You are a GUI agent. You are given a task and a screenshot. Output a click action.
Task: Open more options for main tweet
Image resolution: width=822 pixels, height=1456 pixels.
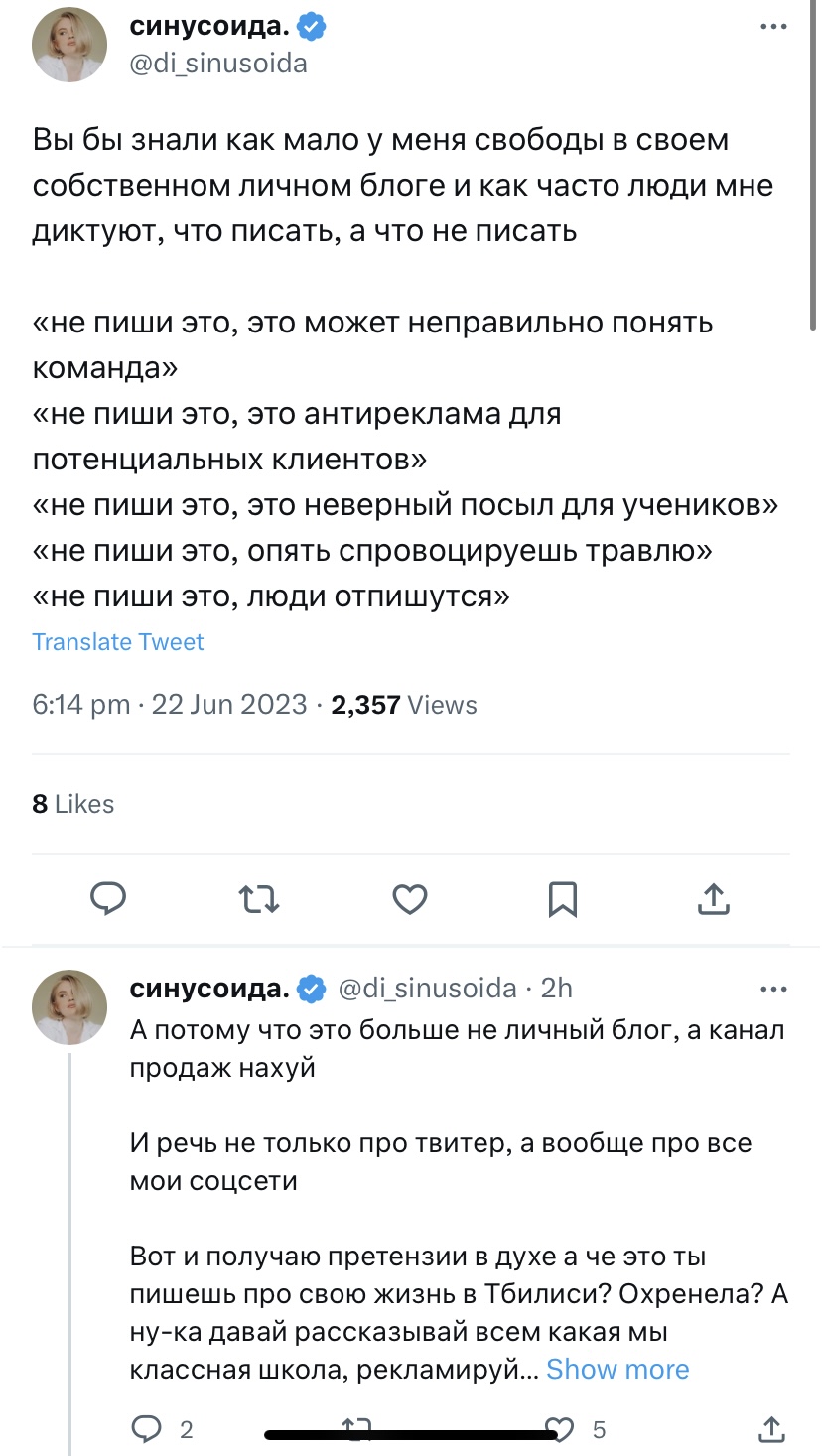pos(773,28)
